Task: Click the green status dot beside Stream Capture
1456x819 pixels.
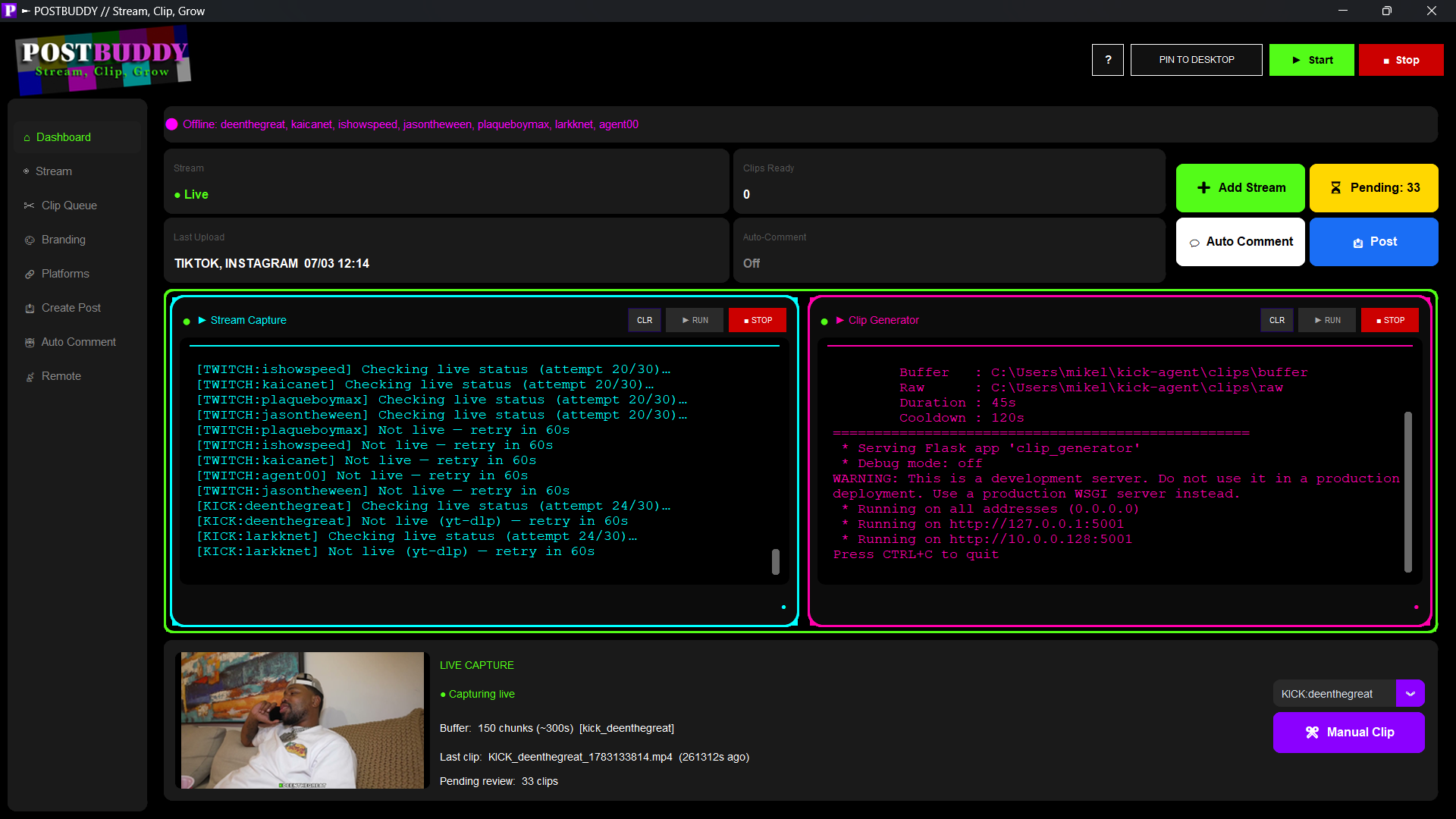Action: tap(187, 322)
